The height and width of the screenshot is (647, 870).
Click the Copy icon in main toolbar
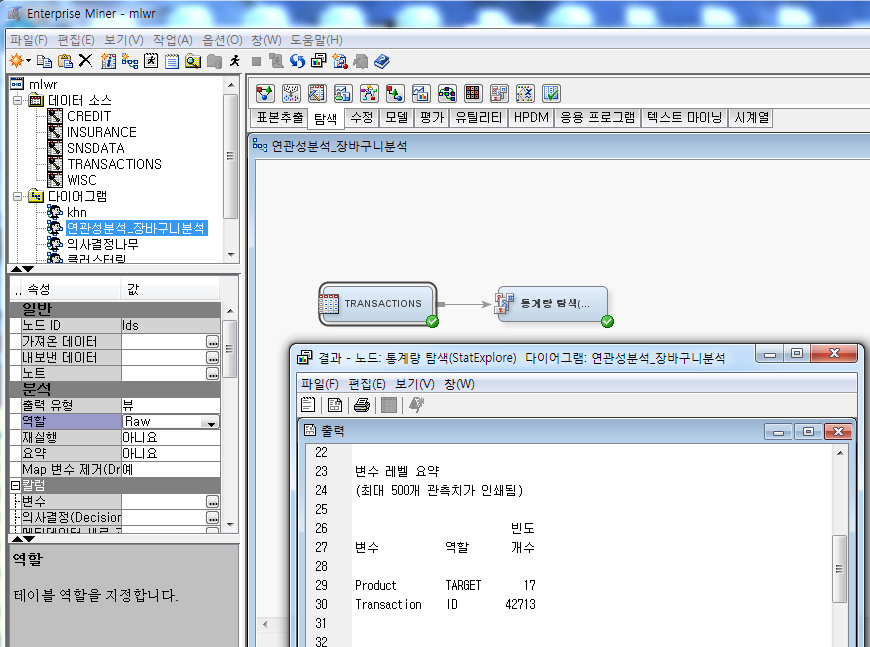(44, 60)
